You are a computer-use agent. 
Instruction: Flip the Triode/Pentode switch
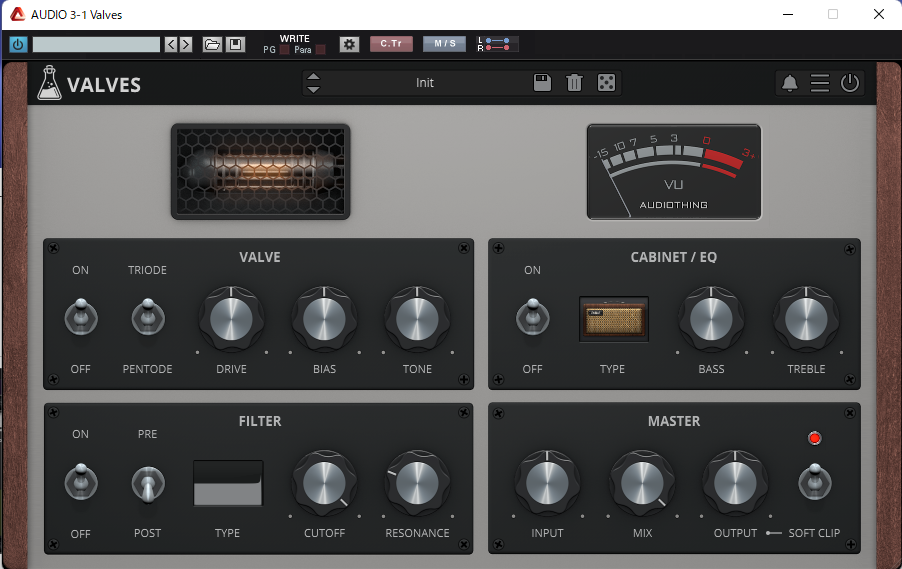coord(148,317)
